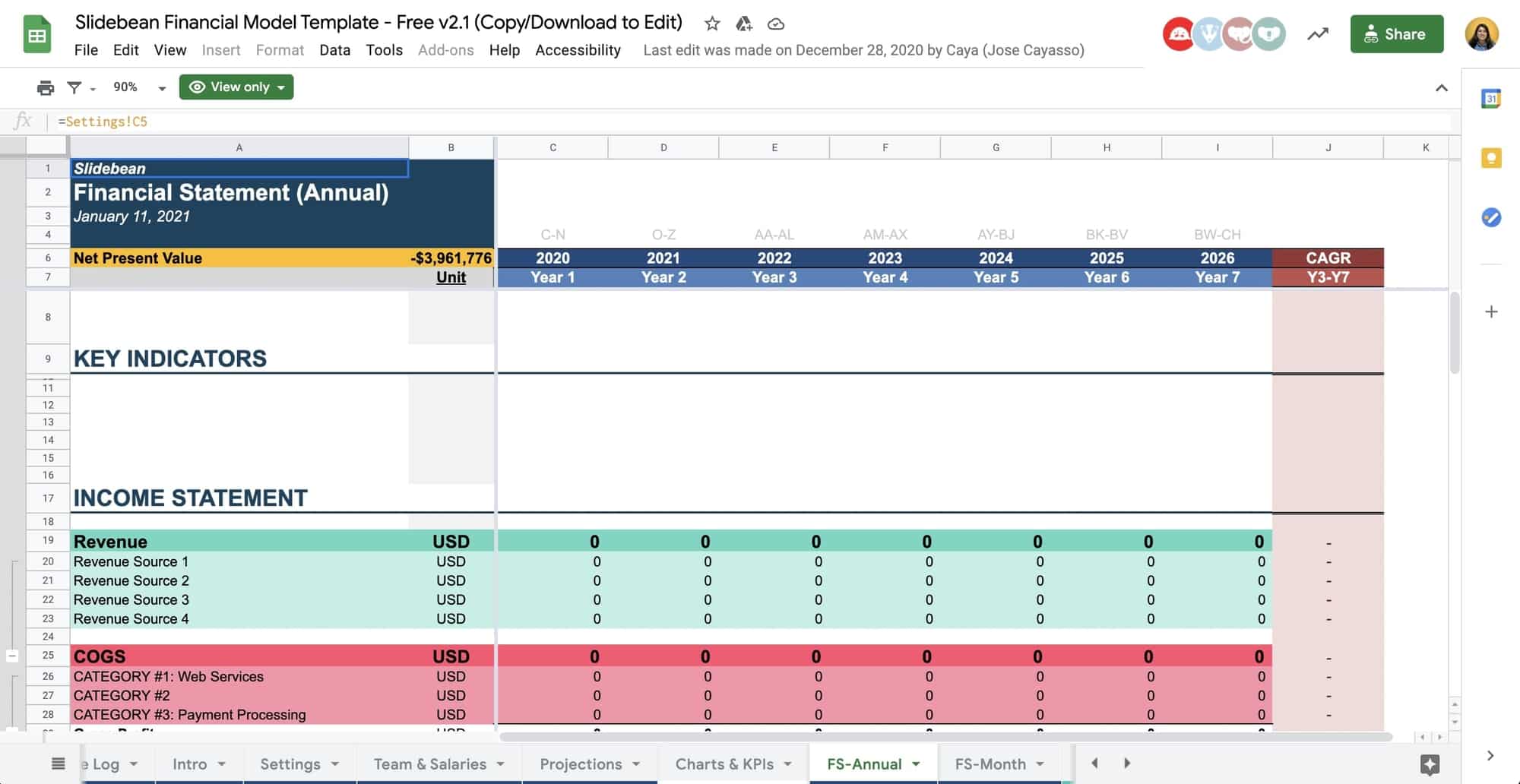Print the spreadsheet using the print icon
Screen dimensions: 1520x784
[45, 87]
